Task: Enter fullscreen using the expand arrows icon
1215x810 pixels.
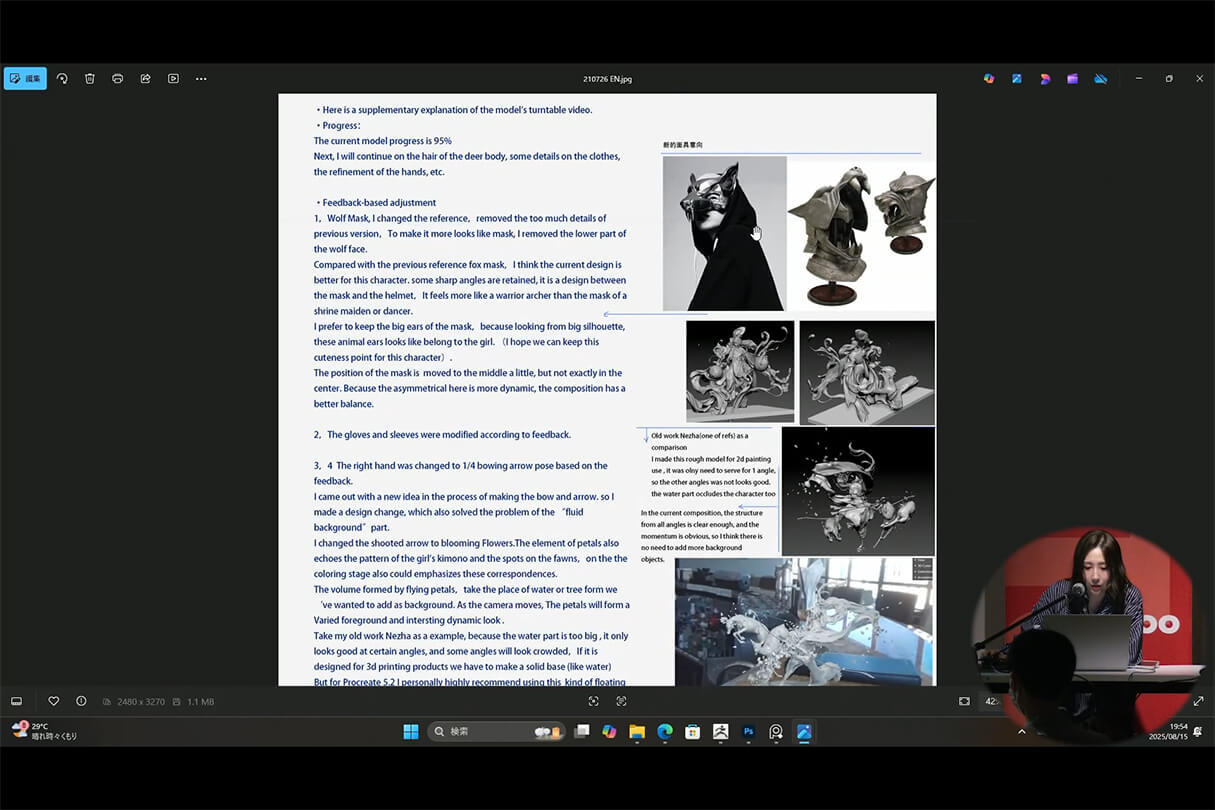Action: pyautogui.click(x=1198, y=701)
